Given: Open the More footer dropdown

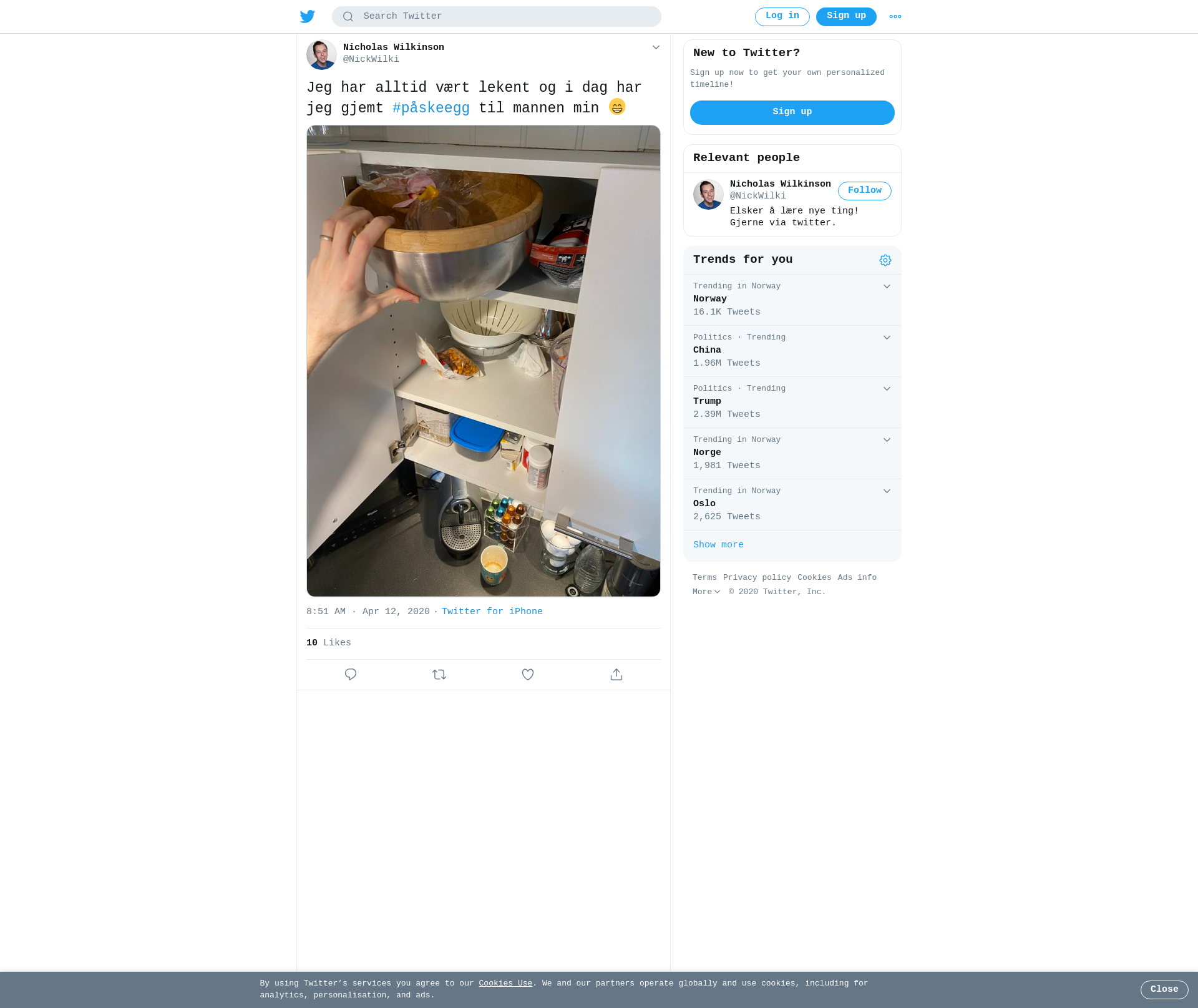Looking at the screenshot, I should 706,592.
